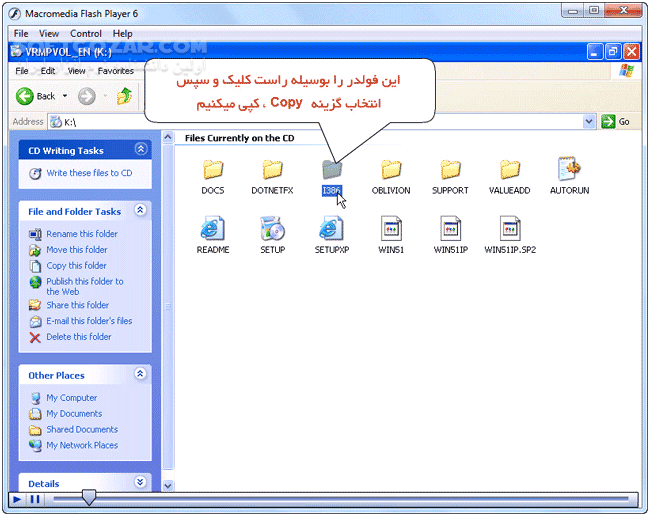The image size is (650, 515).
Task: Click the Macromedia Flash Player title icon
Action: [15, 14]
